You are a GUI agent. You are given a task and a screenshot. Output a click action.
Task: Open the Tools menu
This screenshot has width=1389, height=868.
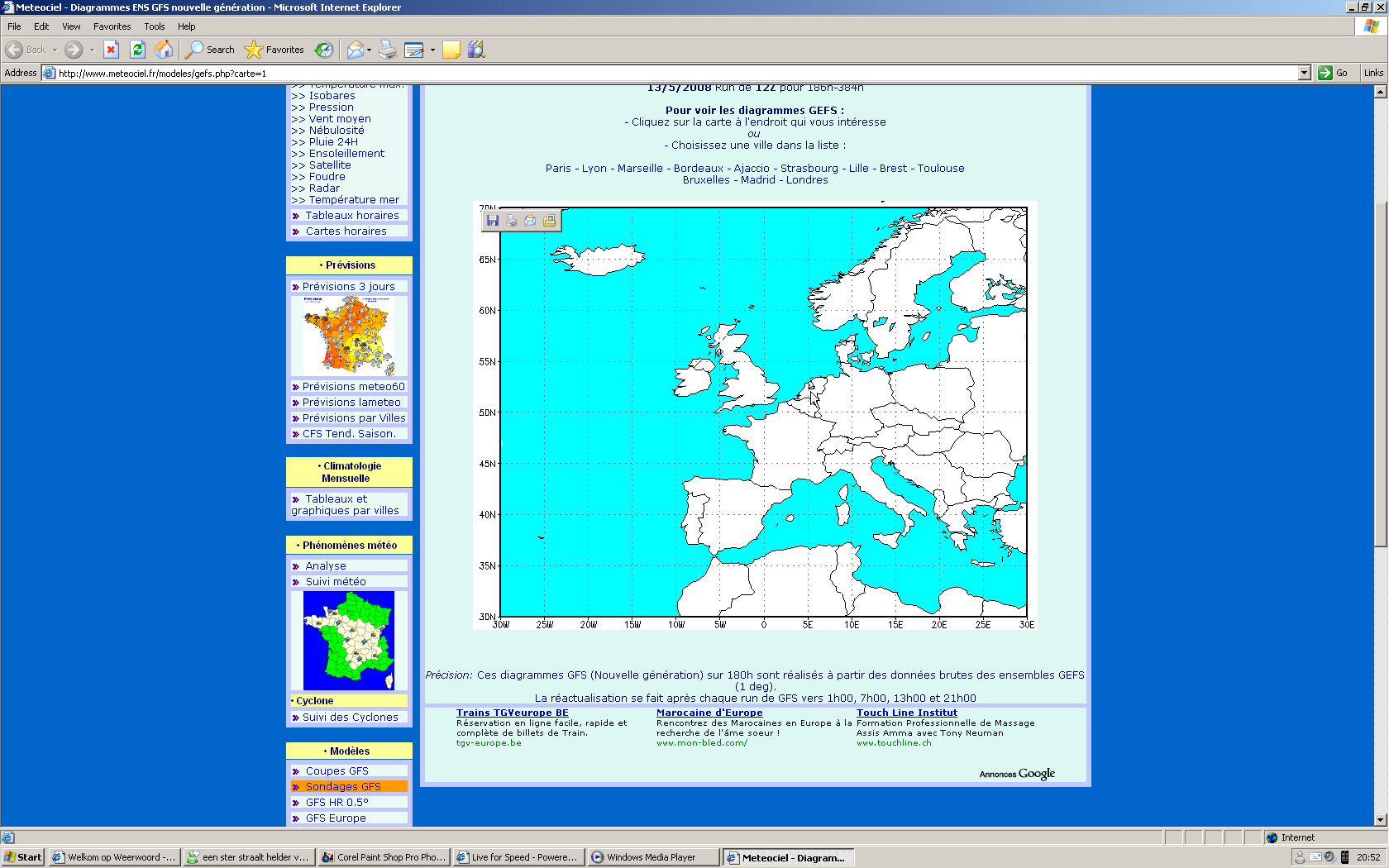pos(155,26)
